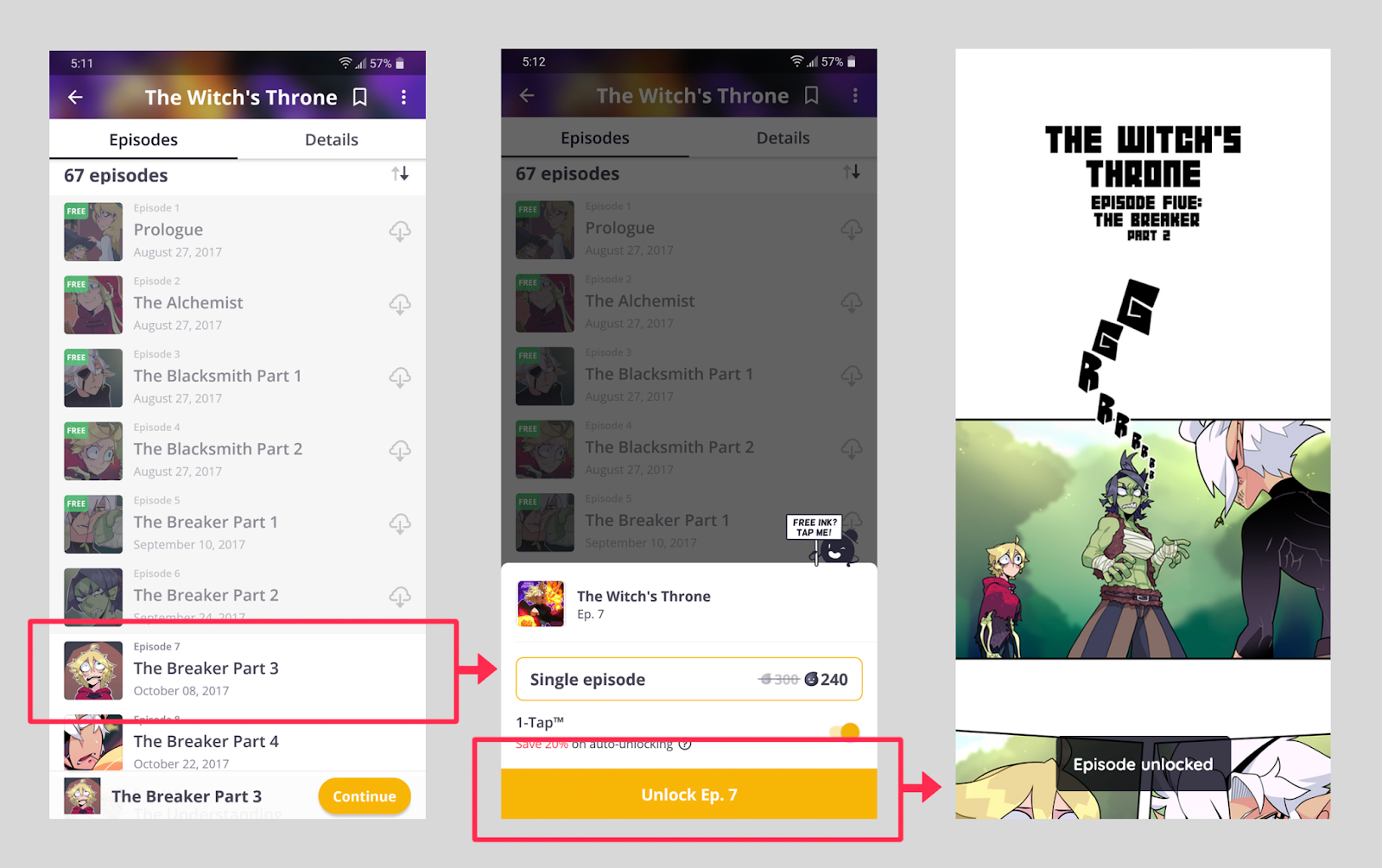Download The Breaker Part 1 via its cloud icon
This screenshot has height=868, width=1382.
click(400, 523)
